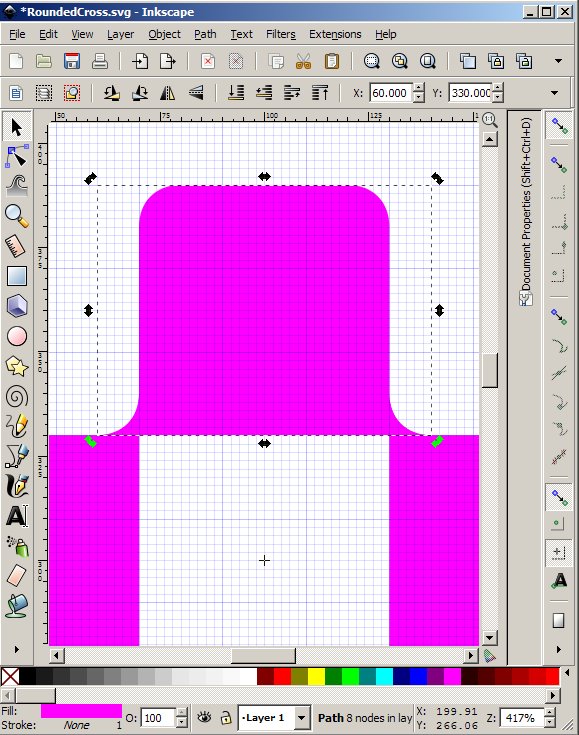This screenshot has width=579, height=735.
Task: Click Zoom to fit page icon
Action: point(428,61)
